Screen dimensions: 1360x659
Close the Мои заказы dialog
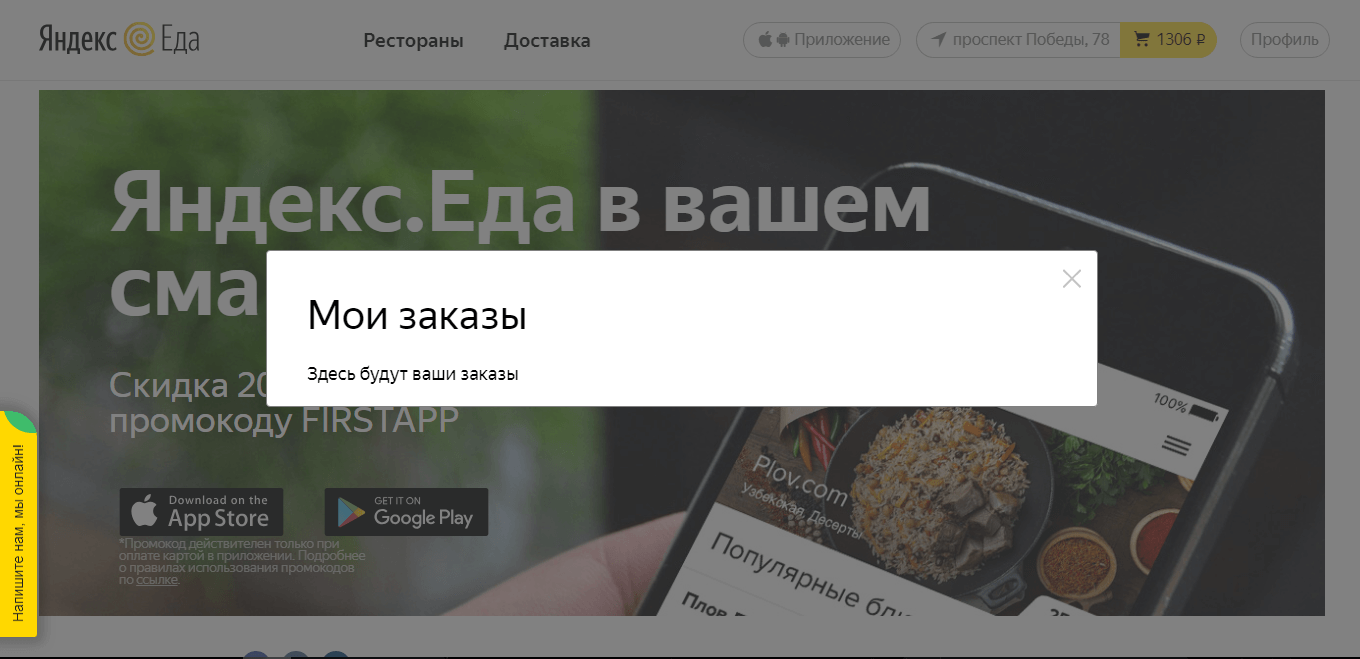1072,279
